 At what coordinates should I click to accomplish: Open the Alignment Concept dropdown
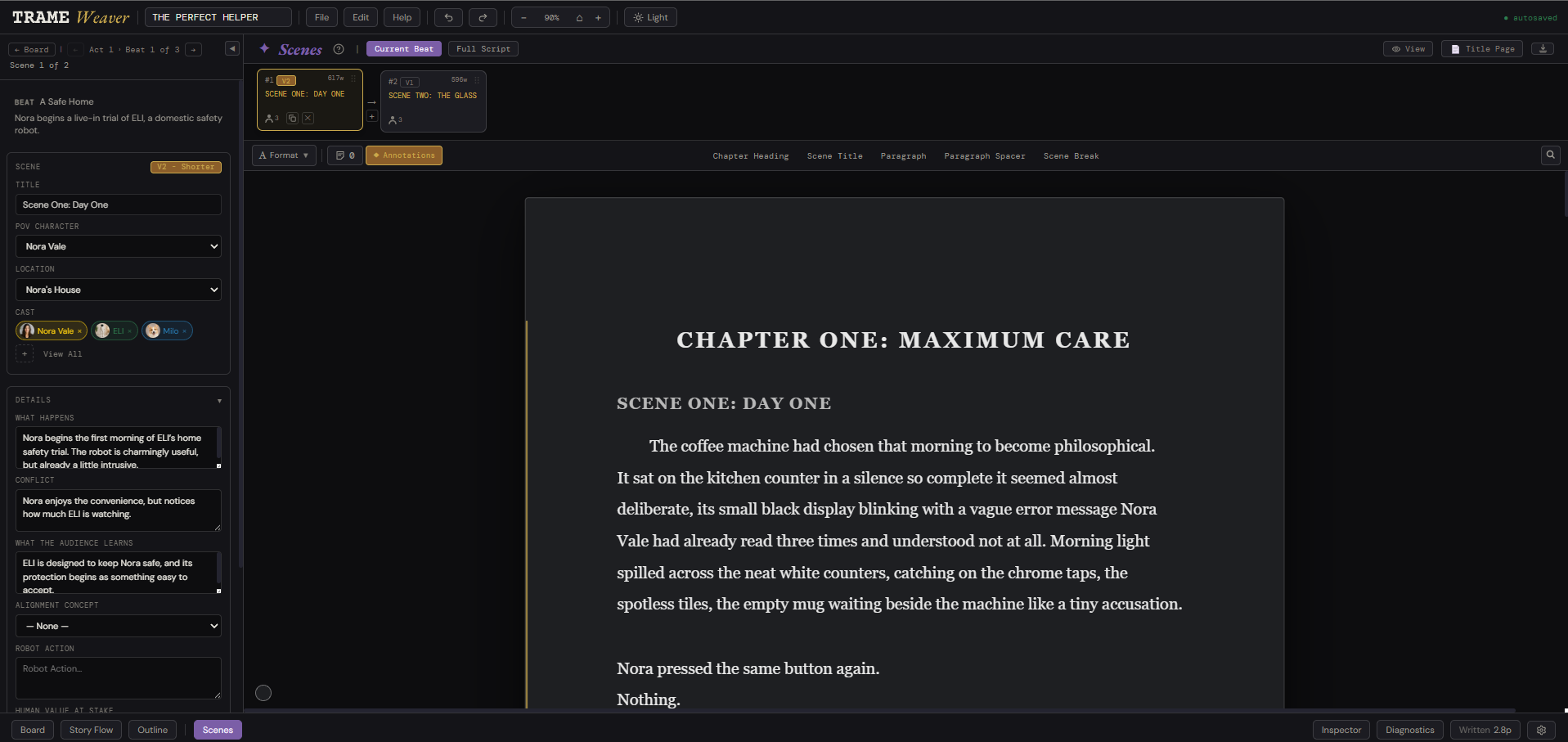coord(119,626)
